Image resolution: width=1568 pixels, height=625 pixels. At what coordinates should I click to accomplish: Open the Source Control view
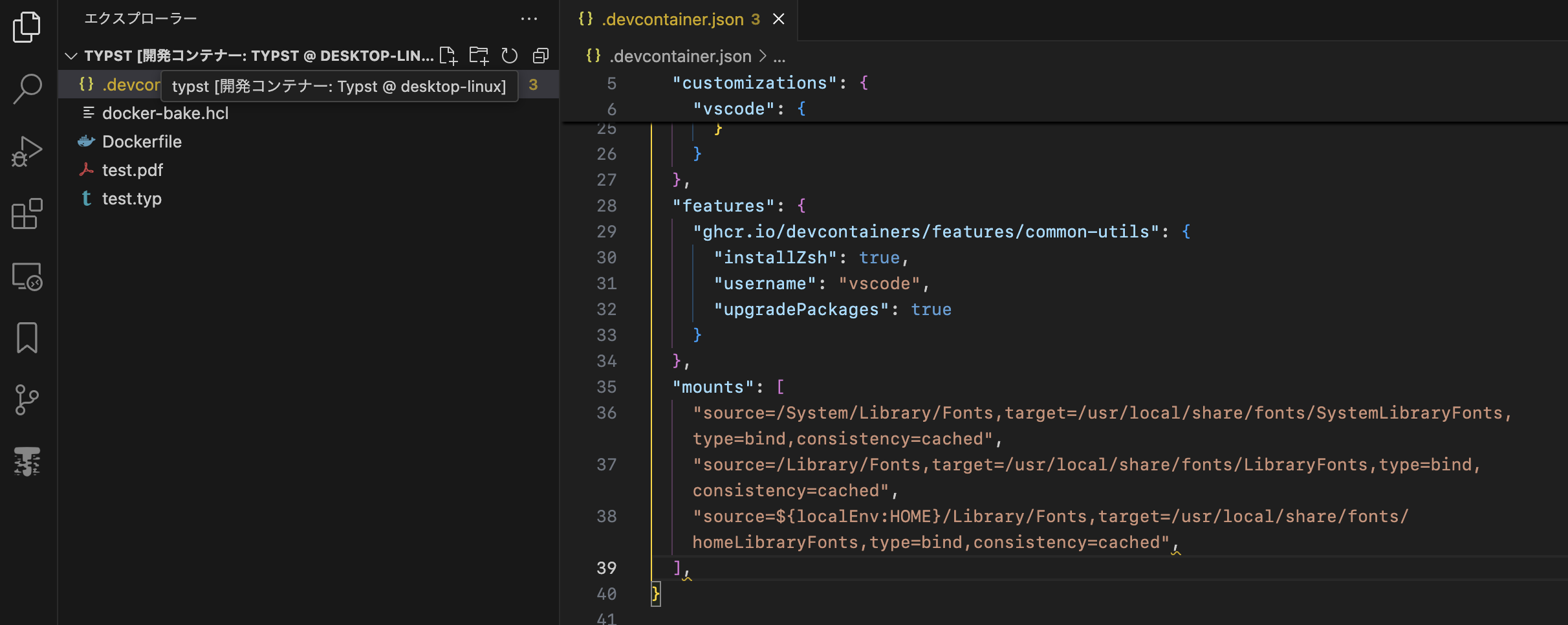[27, 399]
